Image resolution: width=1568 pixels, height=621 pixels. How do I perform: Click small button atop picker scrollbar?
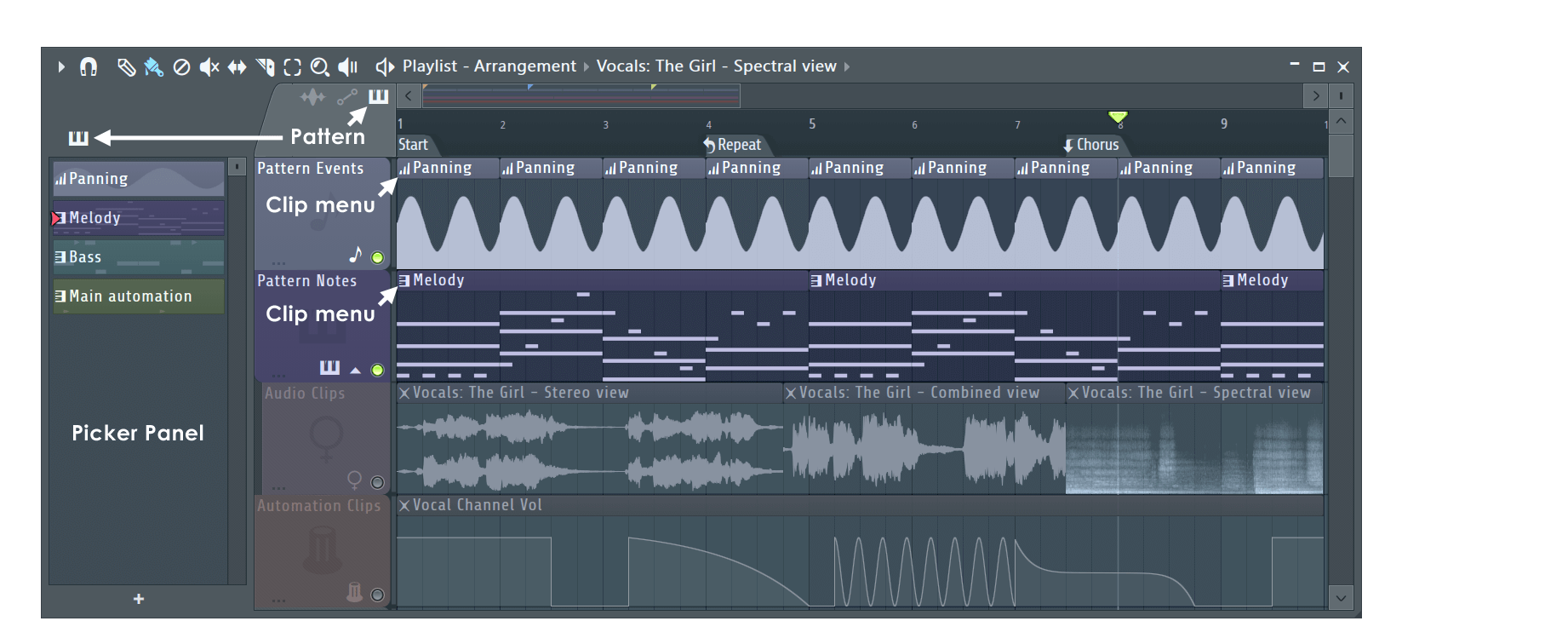(237, 166)
